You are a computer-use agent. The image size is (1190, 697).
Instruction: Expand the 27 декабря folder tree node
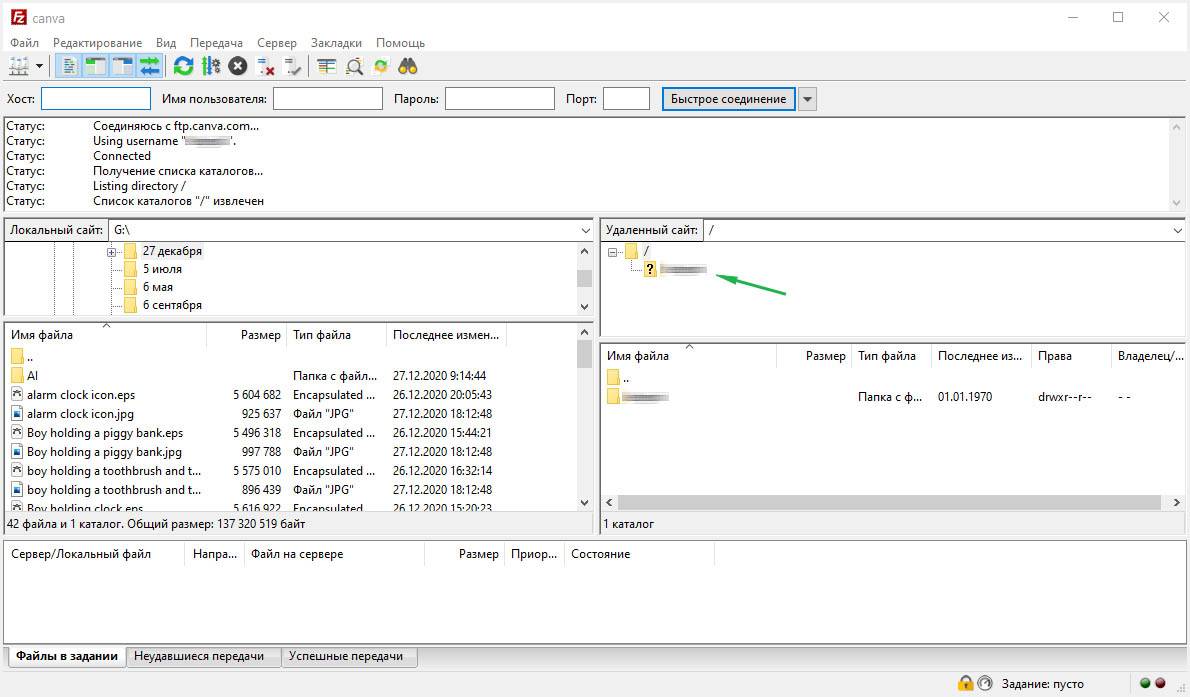click(112, 252)
